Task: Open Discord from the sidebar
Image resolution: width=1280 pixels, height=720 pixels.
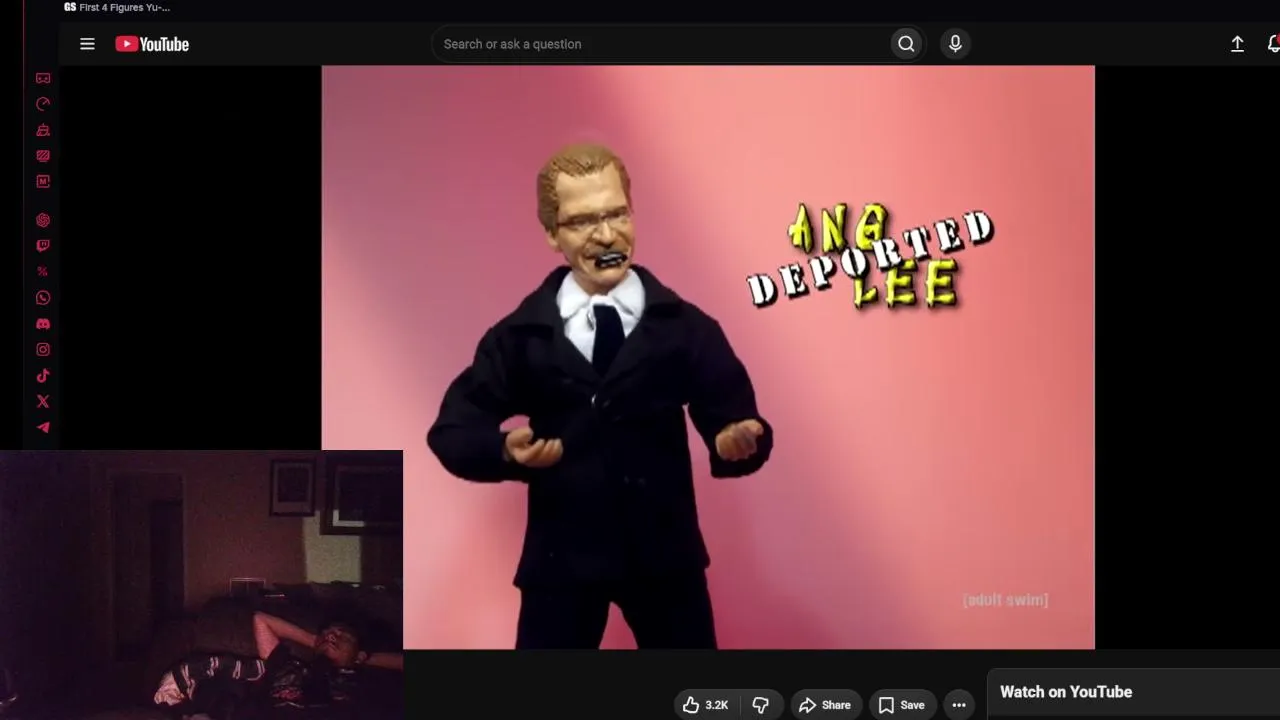Action: 43,324
